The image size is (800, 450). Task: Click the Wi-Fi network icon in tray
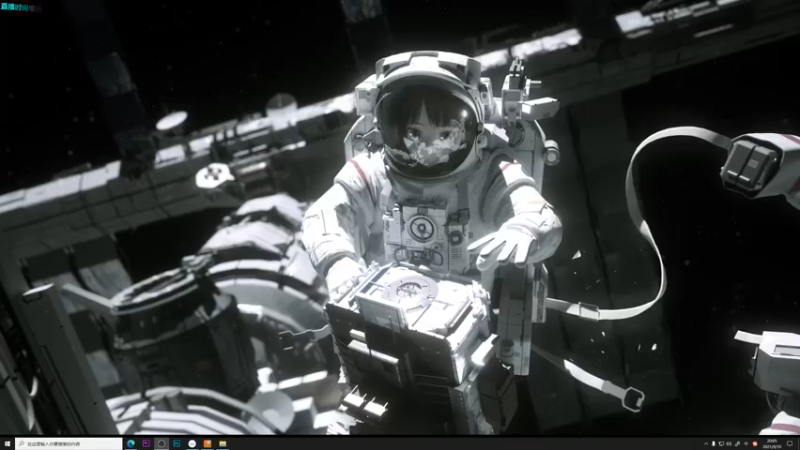point(746,444)
